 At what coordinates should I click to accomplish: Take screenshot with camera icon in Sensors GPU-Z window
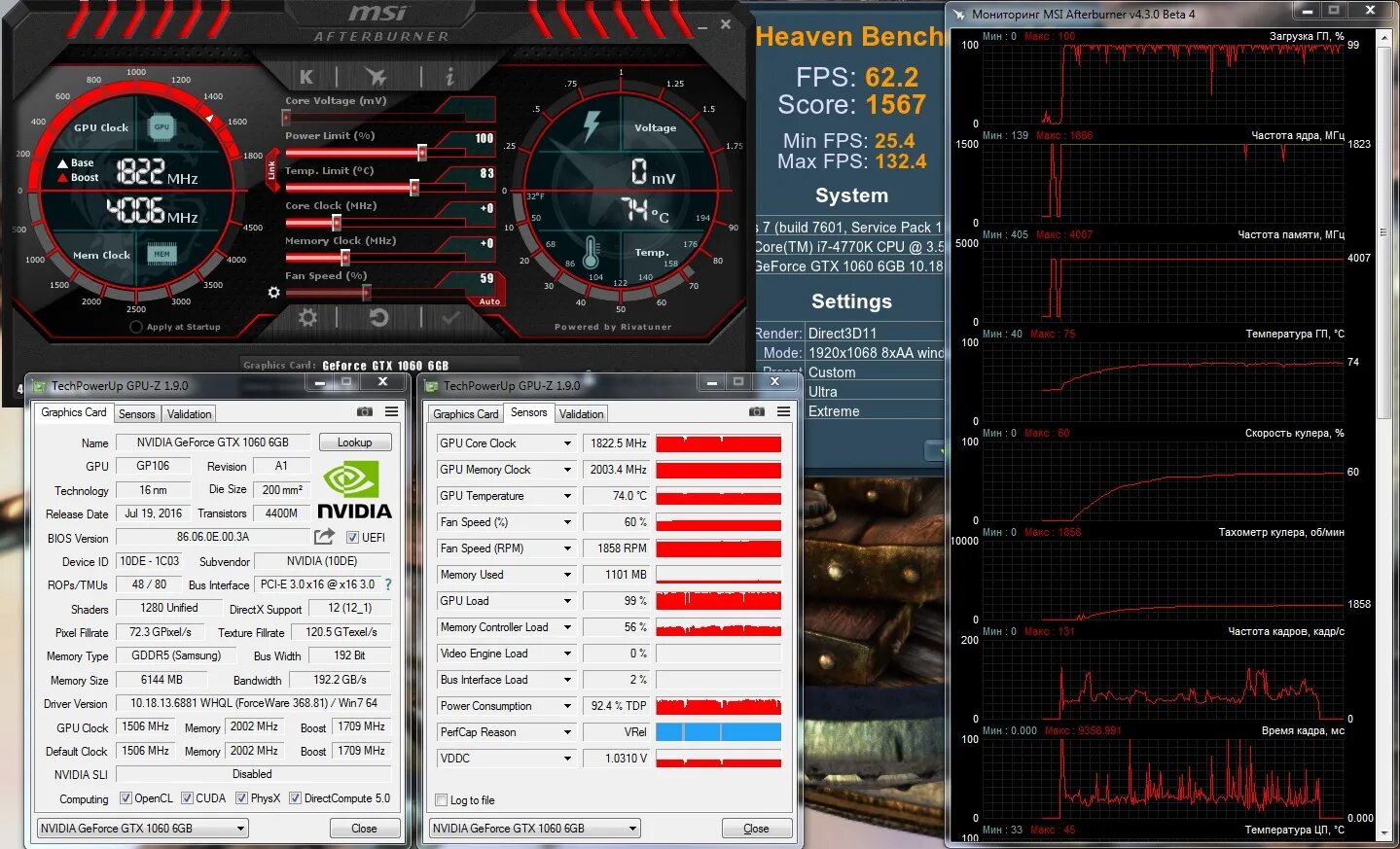click(757, 411)
